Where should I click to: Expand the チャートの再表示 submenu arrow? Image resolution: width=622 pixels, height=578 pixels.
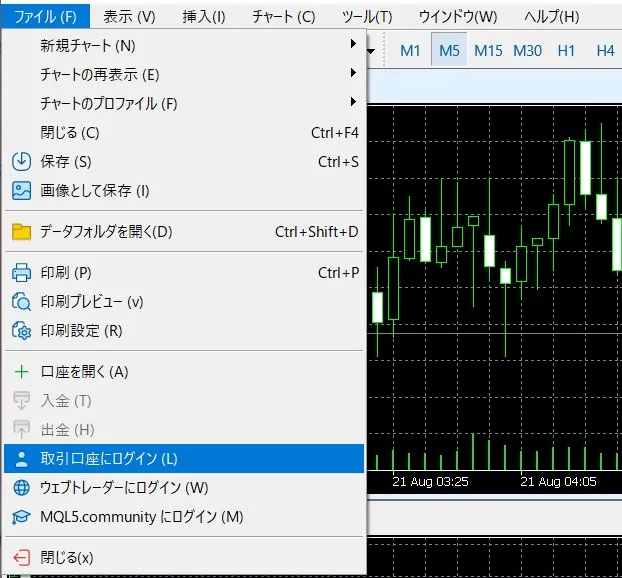[353, 74]
